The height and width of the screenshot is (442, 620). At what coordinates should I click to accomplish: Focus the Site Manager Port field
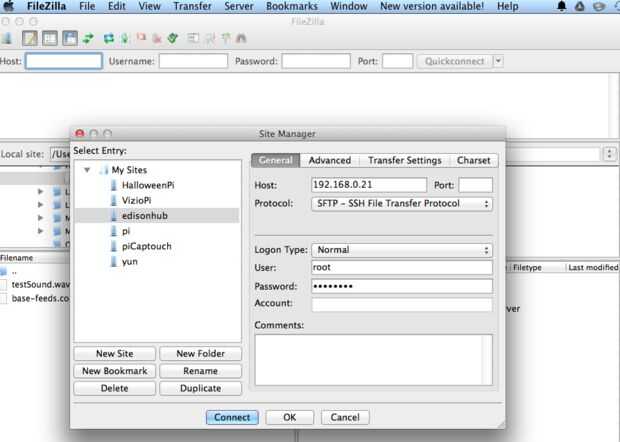click(475, 185)
